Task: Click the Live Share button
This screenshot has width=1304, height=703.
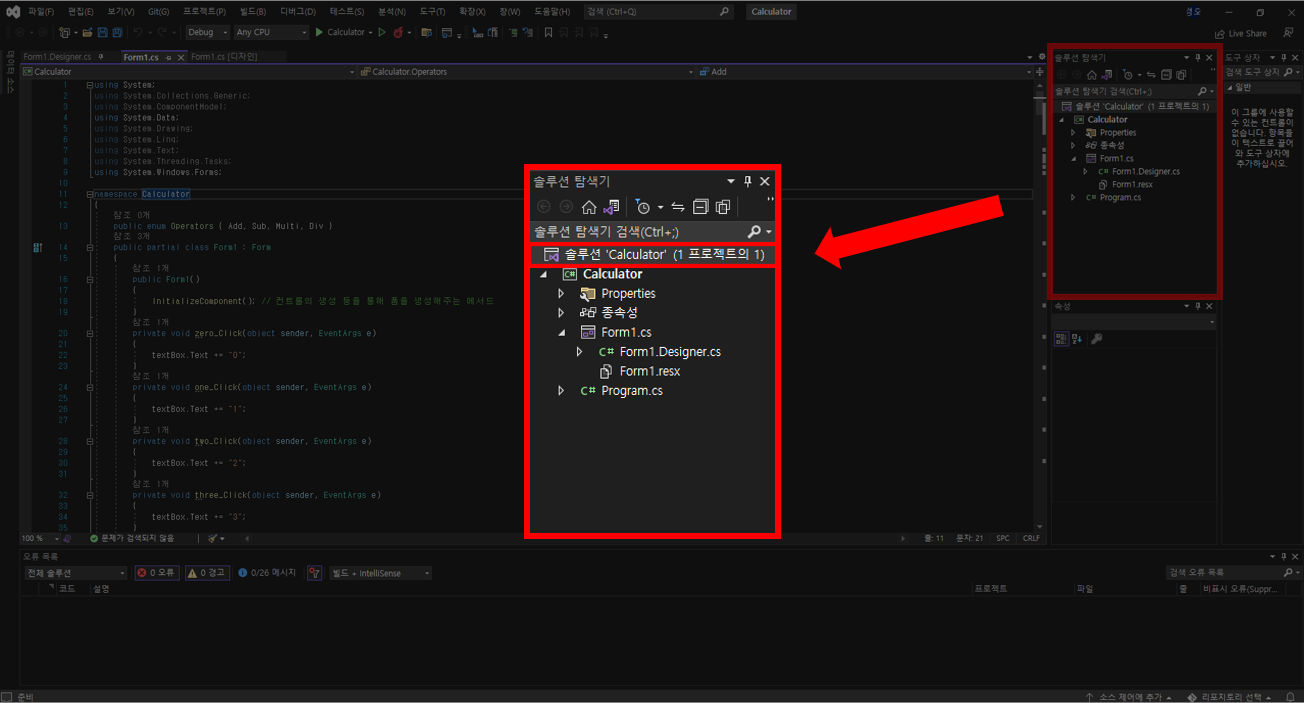Action: coord(1240,32)
